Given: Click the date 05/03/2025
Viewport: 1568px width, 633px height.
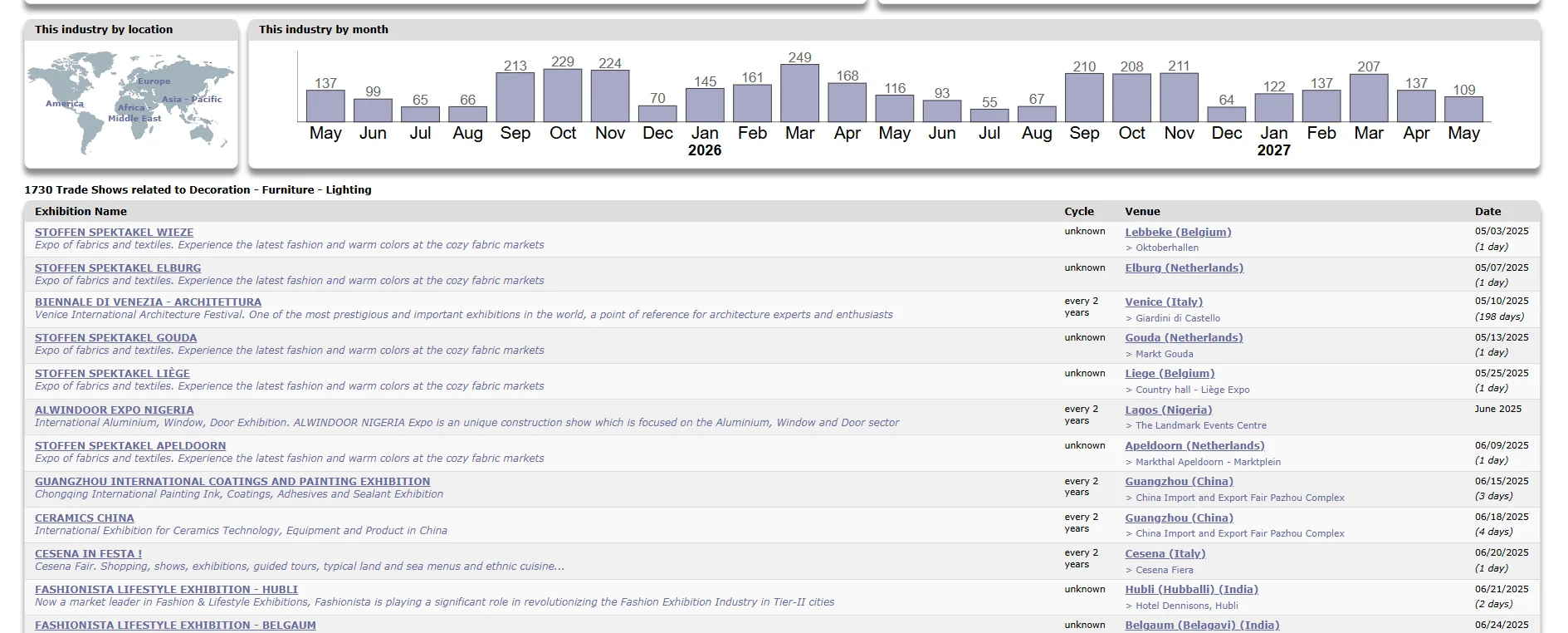Looking at the screenshot, I should pos(1502,232).
